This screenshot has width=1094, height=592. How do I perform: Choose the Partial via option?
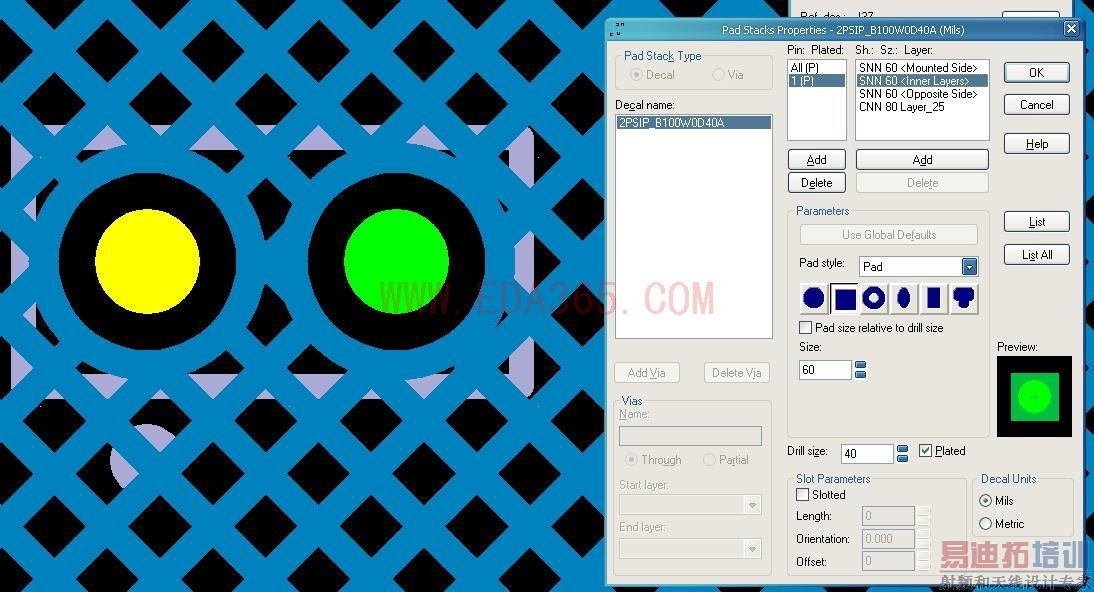click(710, 459)
